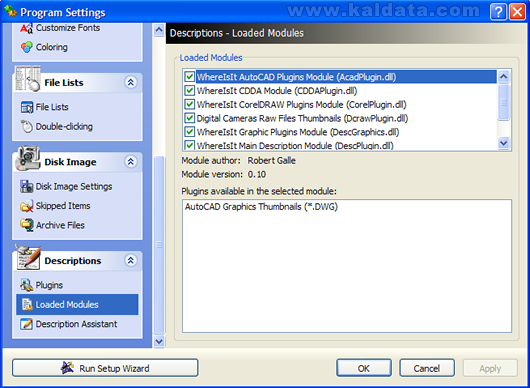
Task: Click the Apply button
Action: pyautogui.click(x=490, y=368)
